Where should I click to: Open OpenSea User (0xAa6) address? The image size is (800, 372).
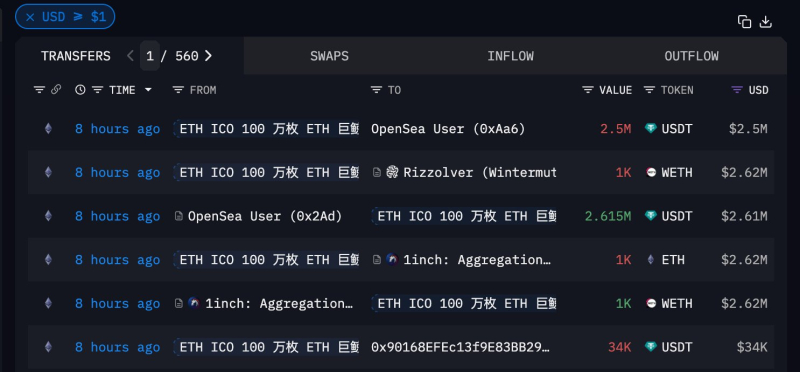pyautogui.click(x=448, y=129)
